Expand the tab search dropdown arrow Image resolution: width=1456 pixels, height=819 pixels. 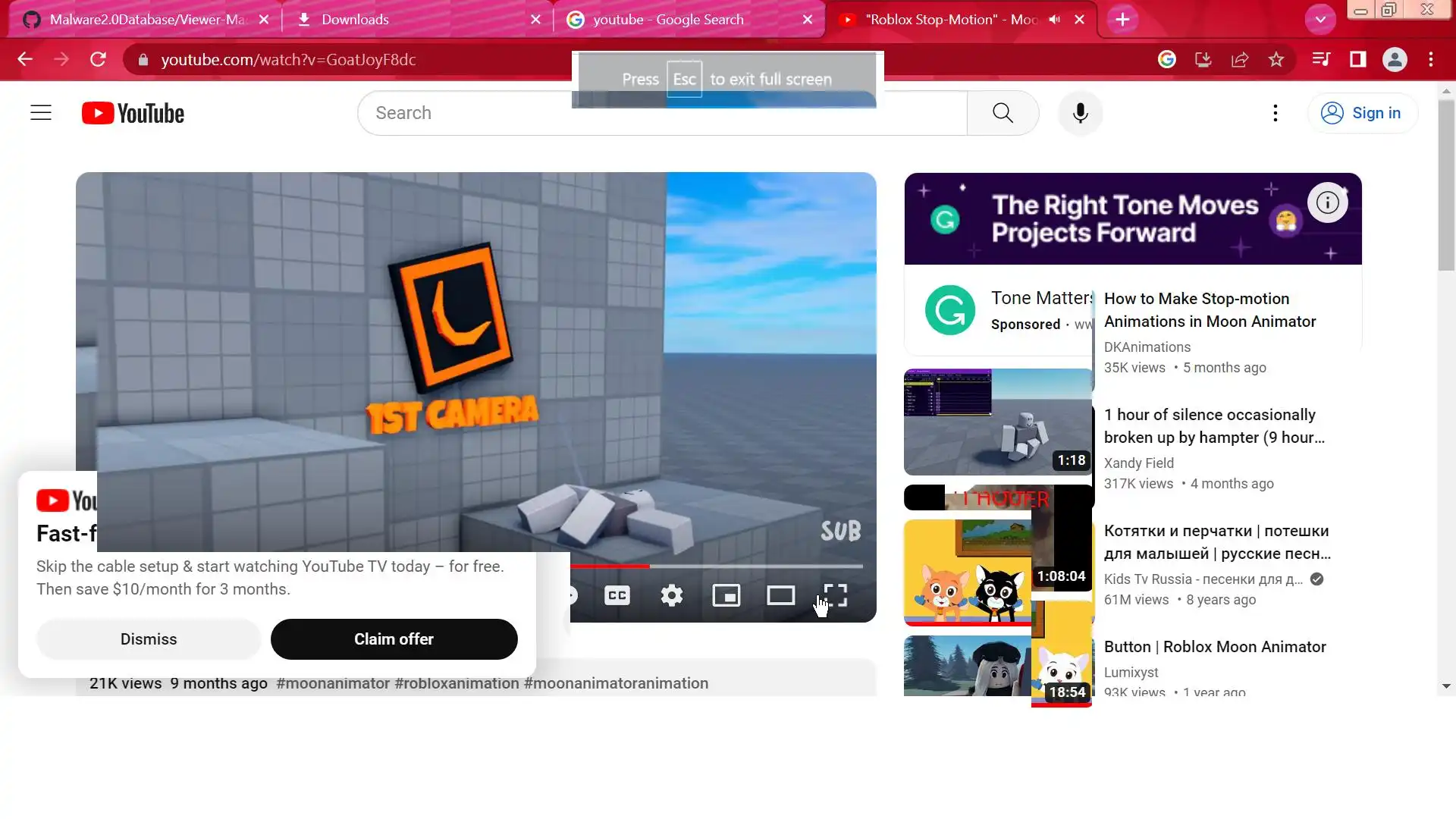pos(1320,20)
